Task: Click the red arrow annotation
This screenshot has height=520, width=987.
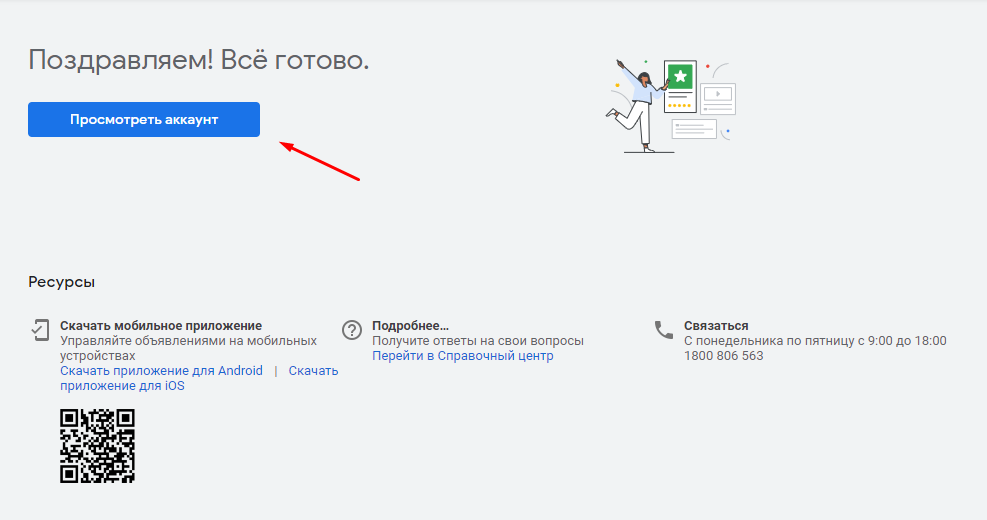Action: tap(319, 162)
